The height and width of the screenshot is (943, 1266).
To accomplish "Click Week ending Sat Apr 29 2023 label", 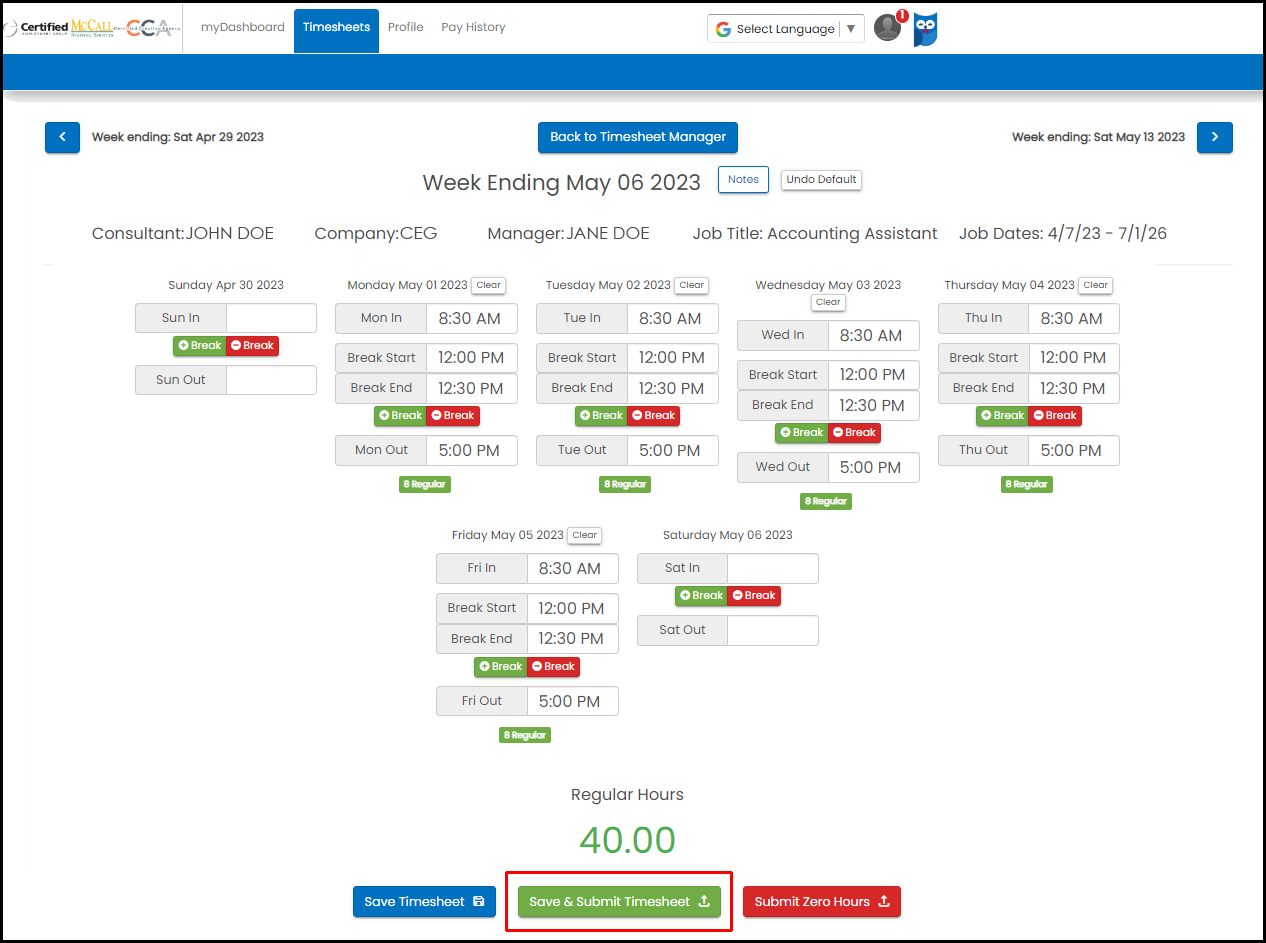I will [x=178, y=137].
